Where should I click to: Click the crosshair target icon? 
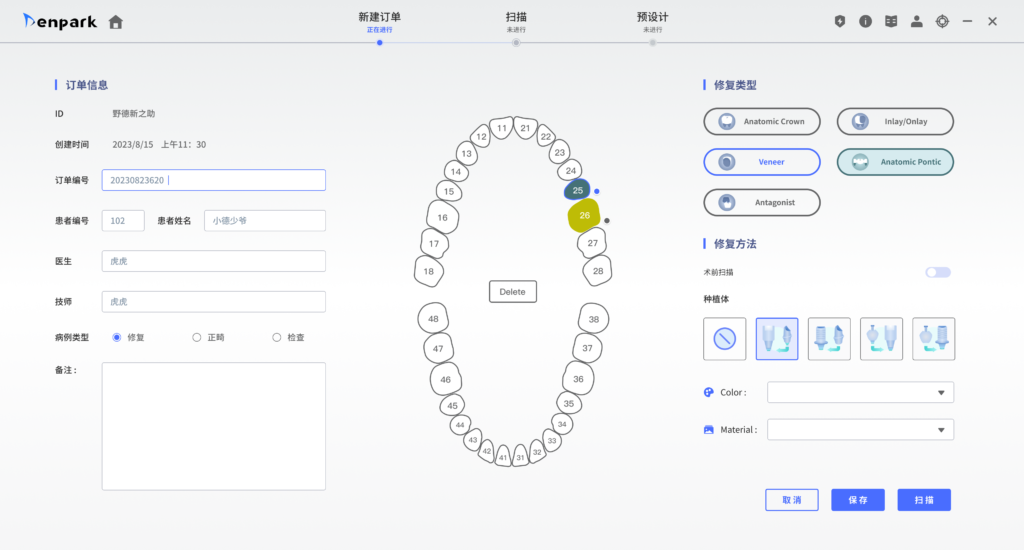(942, 21)
